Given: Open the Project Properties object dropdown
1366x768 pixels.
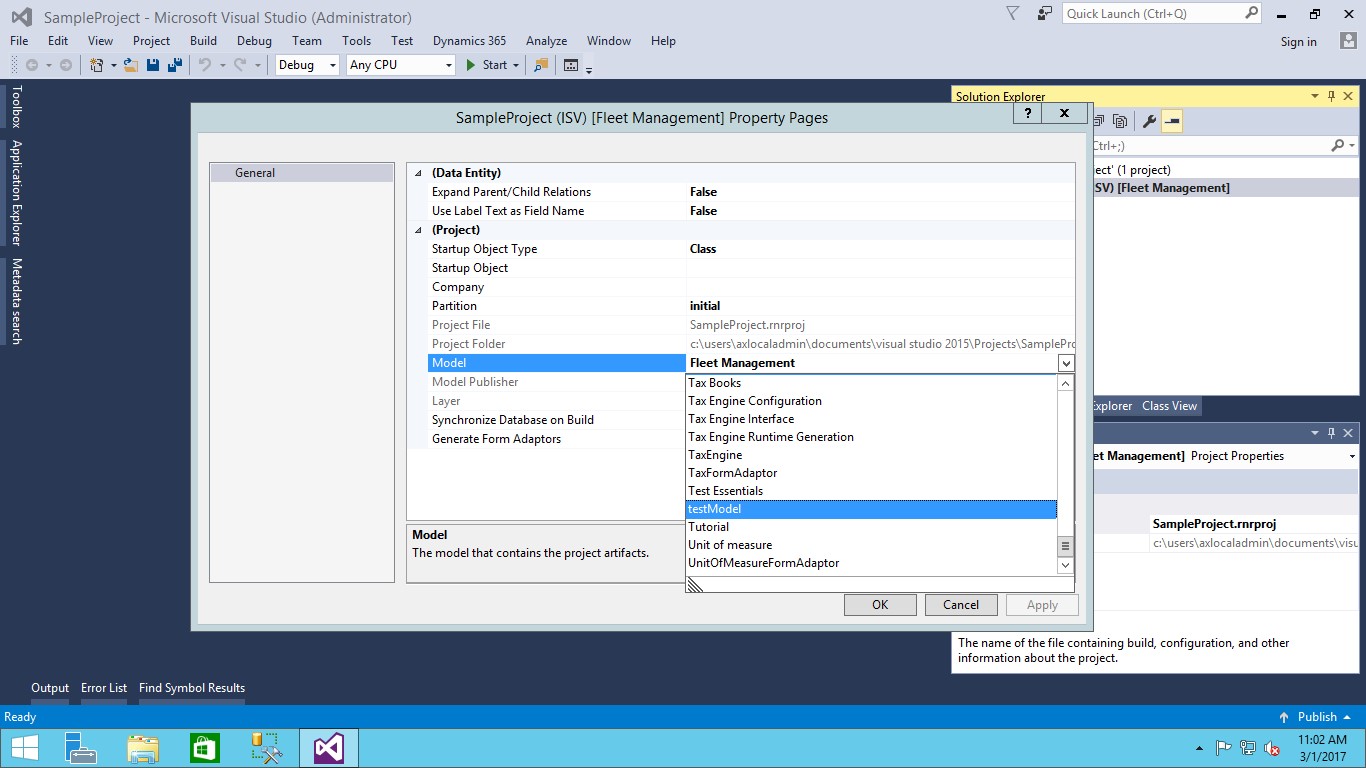Looking at the screenshot, I should click(x=1351, y=456).
